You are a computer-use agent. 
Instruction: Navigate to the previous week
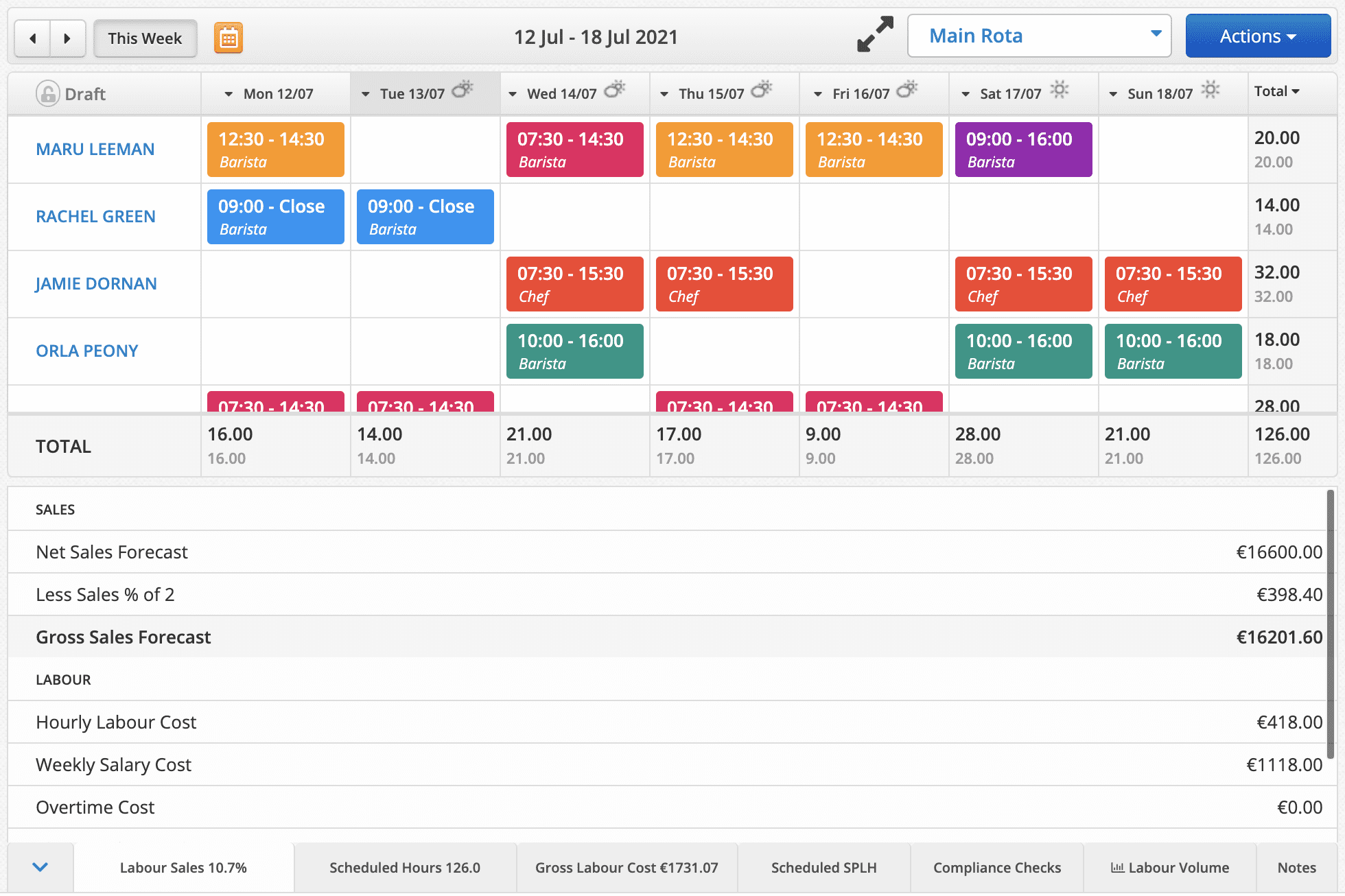pos(32,38)
